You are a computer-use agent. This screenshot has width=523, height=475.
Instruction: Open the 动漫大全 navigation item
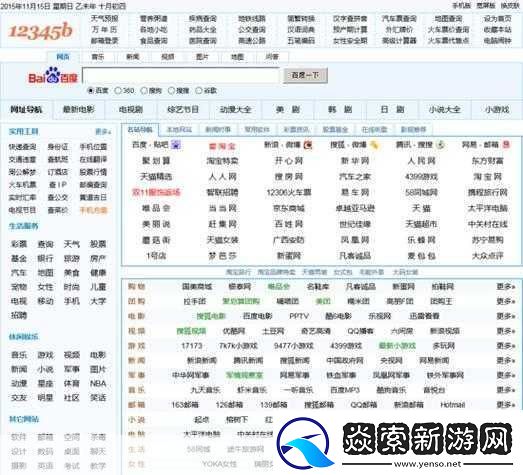click(235, 109)
